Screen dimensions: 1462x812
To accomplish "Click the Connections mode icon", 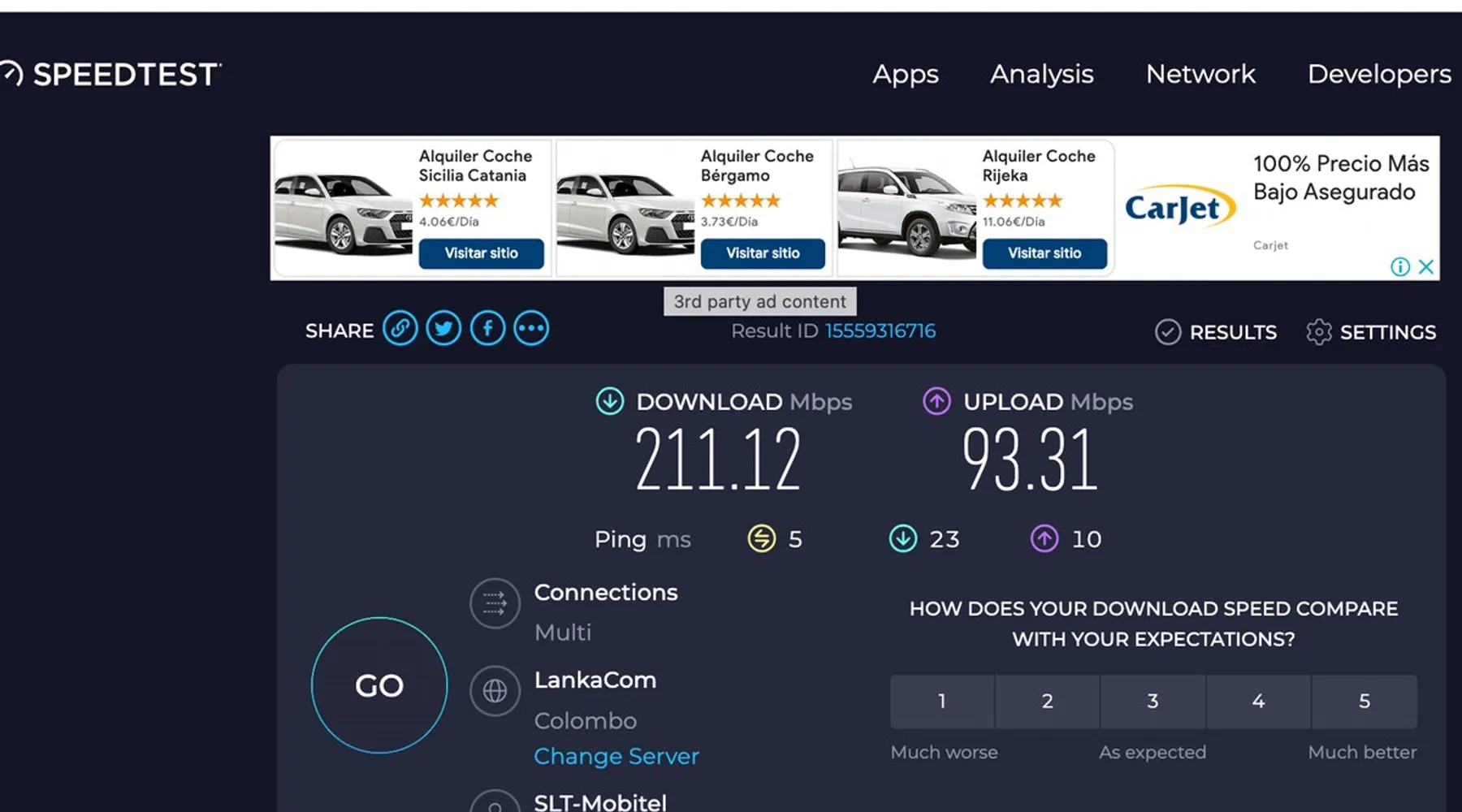I will (x=495, y=603).
